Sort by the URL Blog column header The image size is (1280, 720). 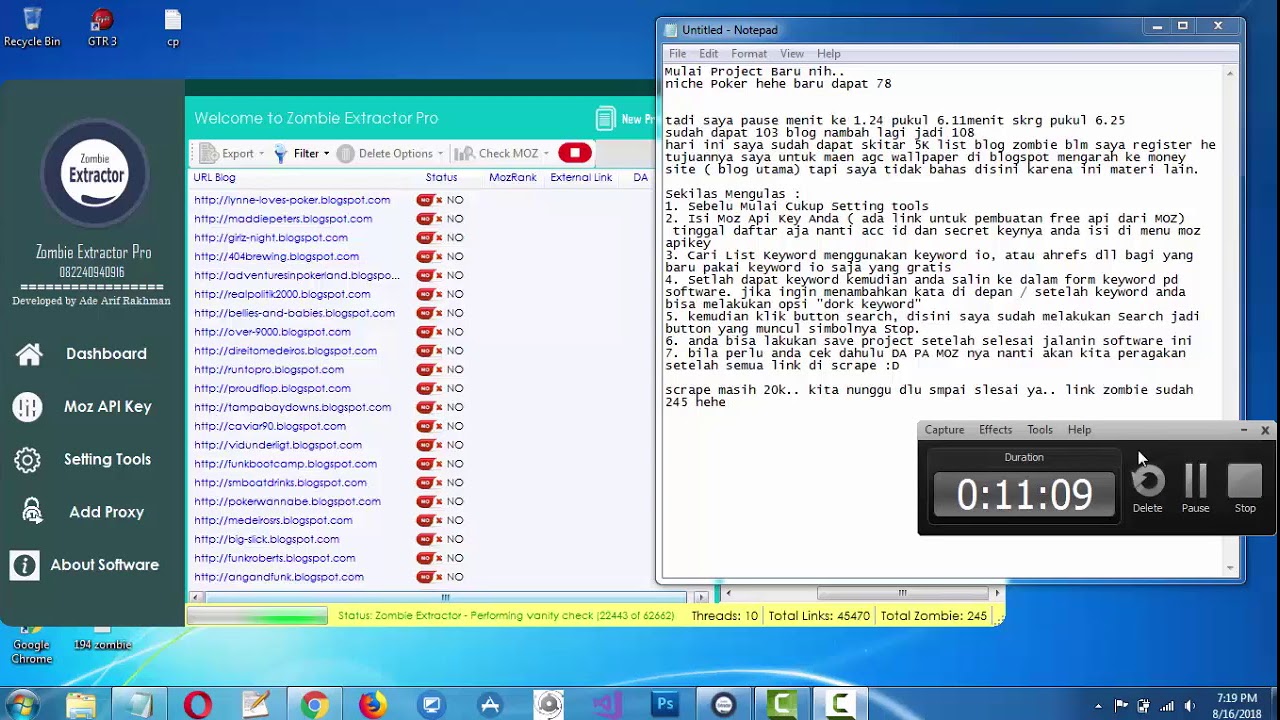214,178
